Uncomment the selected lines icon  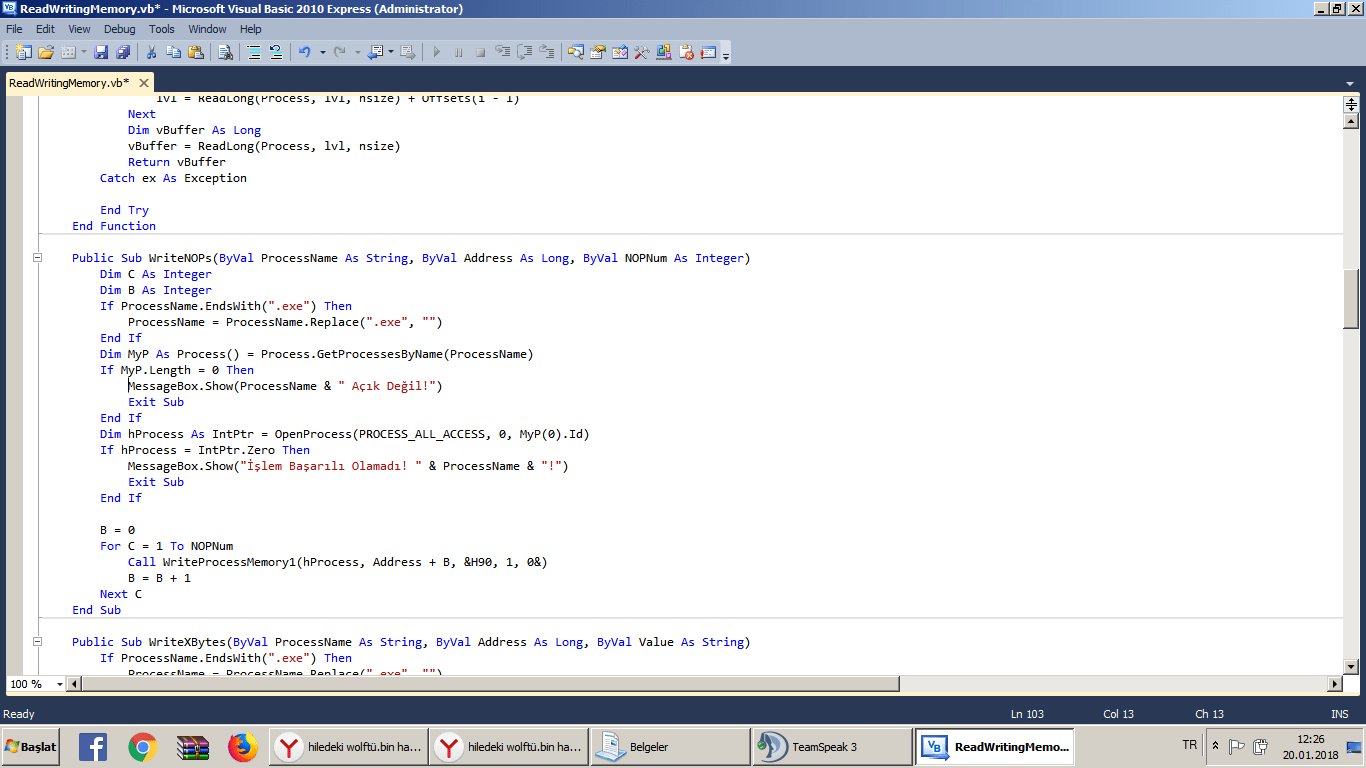pyautogui.click(x=276, y=52)
